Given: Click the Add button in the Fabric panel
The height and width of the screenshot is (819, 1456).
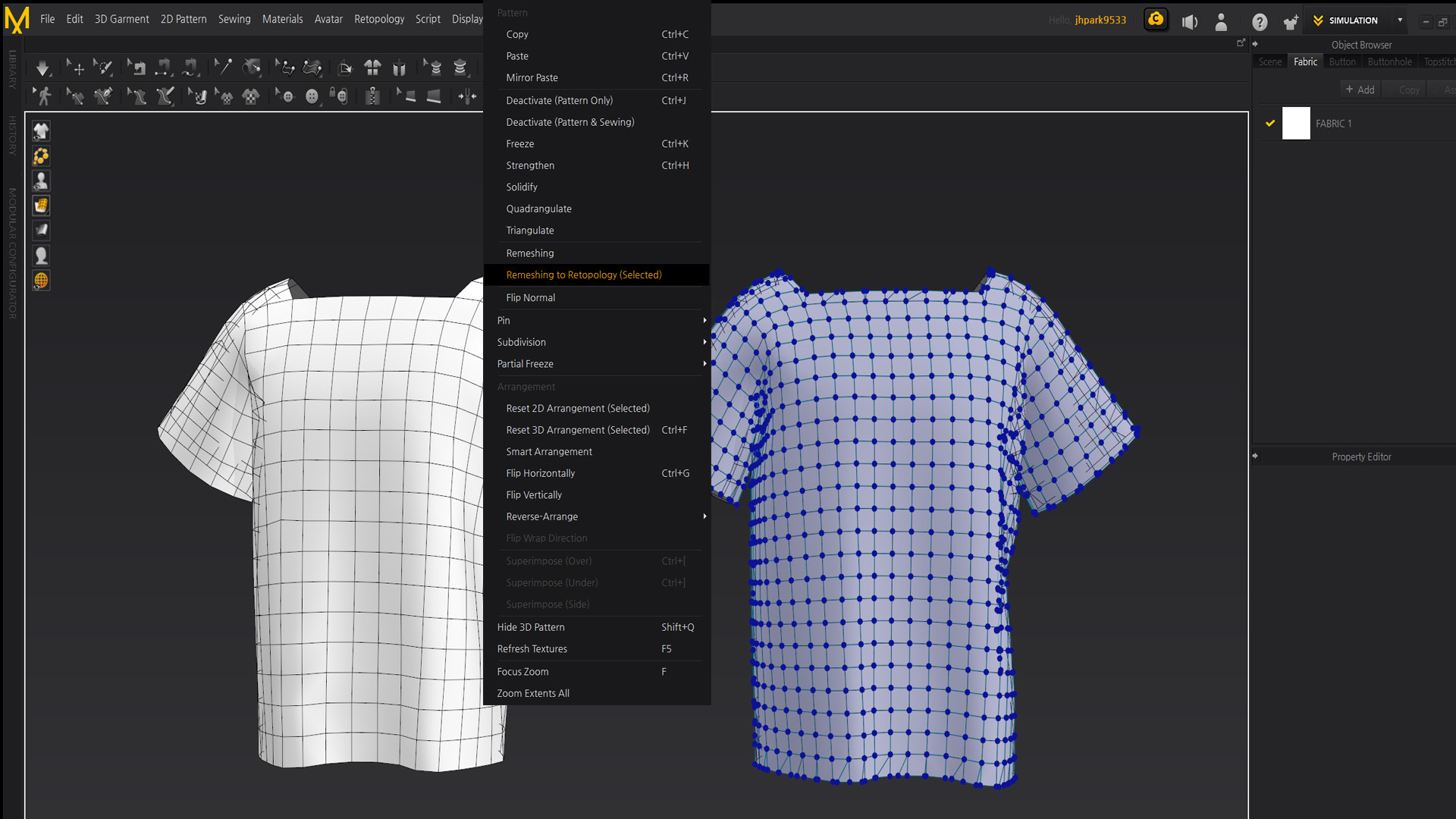Looking at the screenshot, I should 1360,89.
